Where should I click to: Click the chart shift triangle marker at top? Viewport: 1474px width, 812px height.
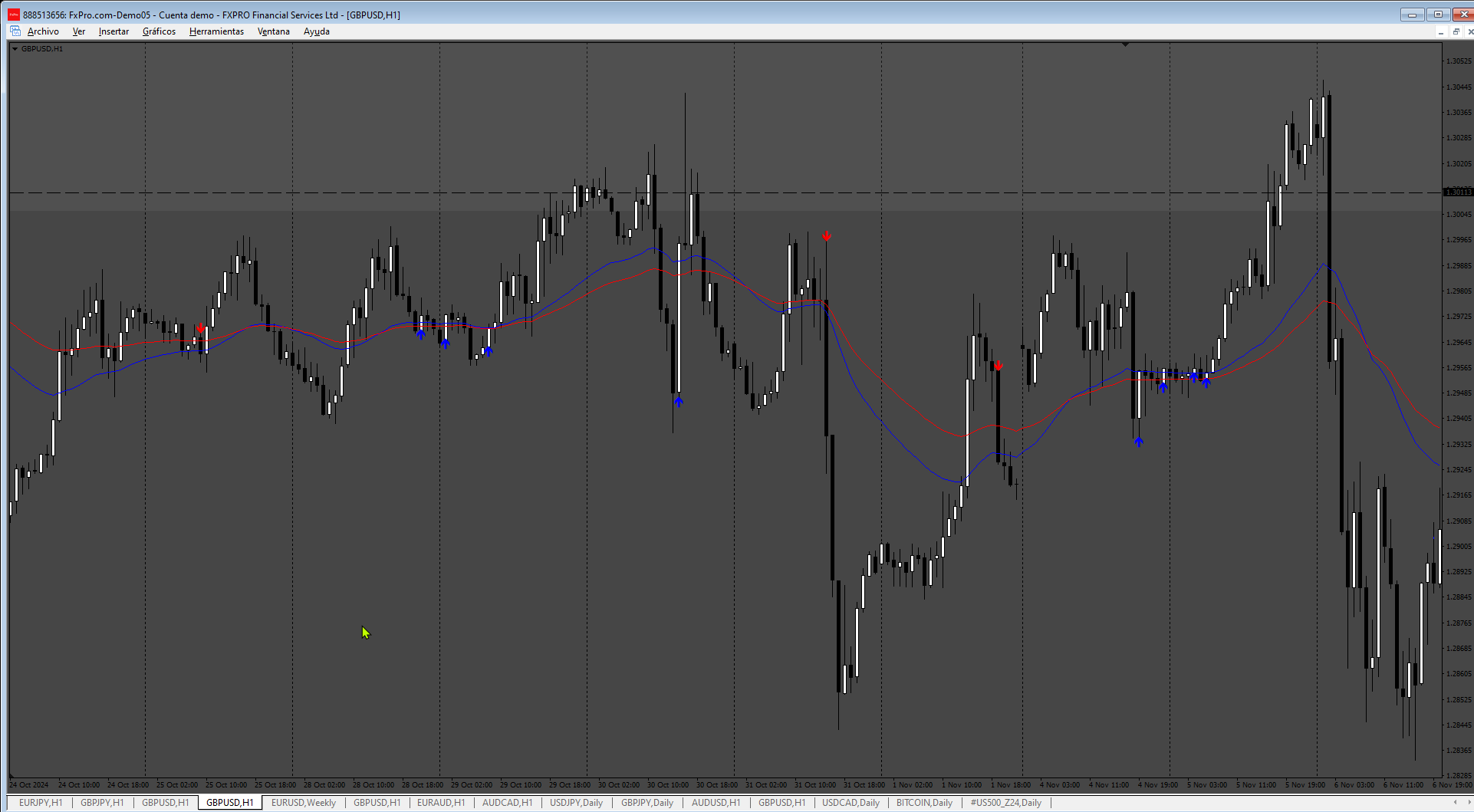pyautogui.click(x=1125, y=44)
